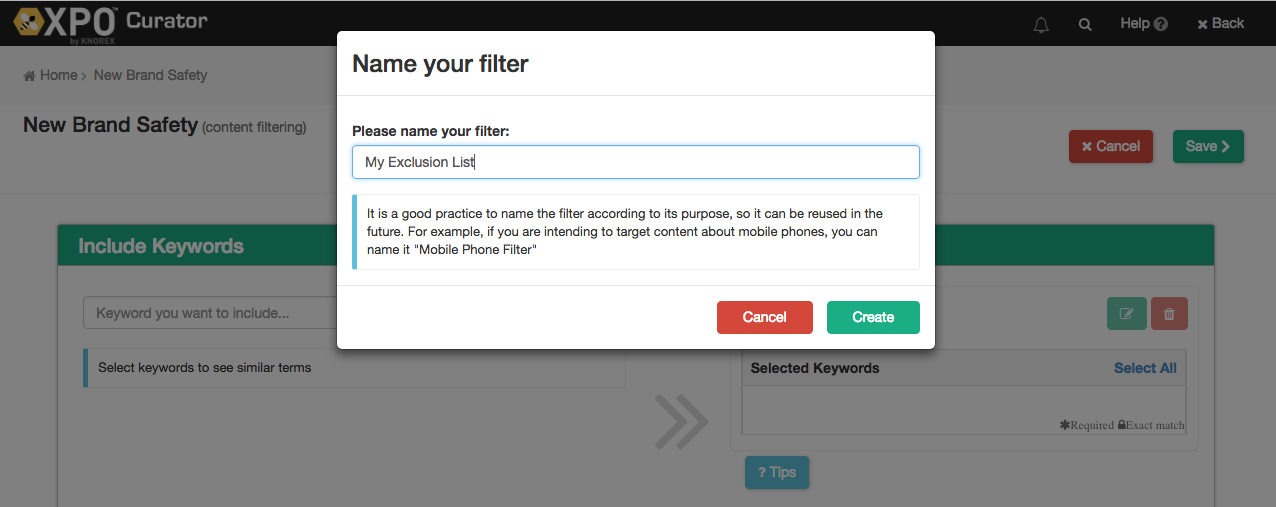This screenshot has height=507, width=1276.
Task: Click the double chevron arrow between panels
Action: click(x=681, y=421)
